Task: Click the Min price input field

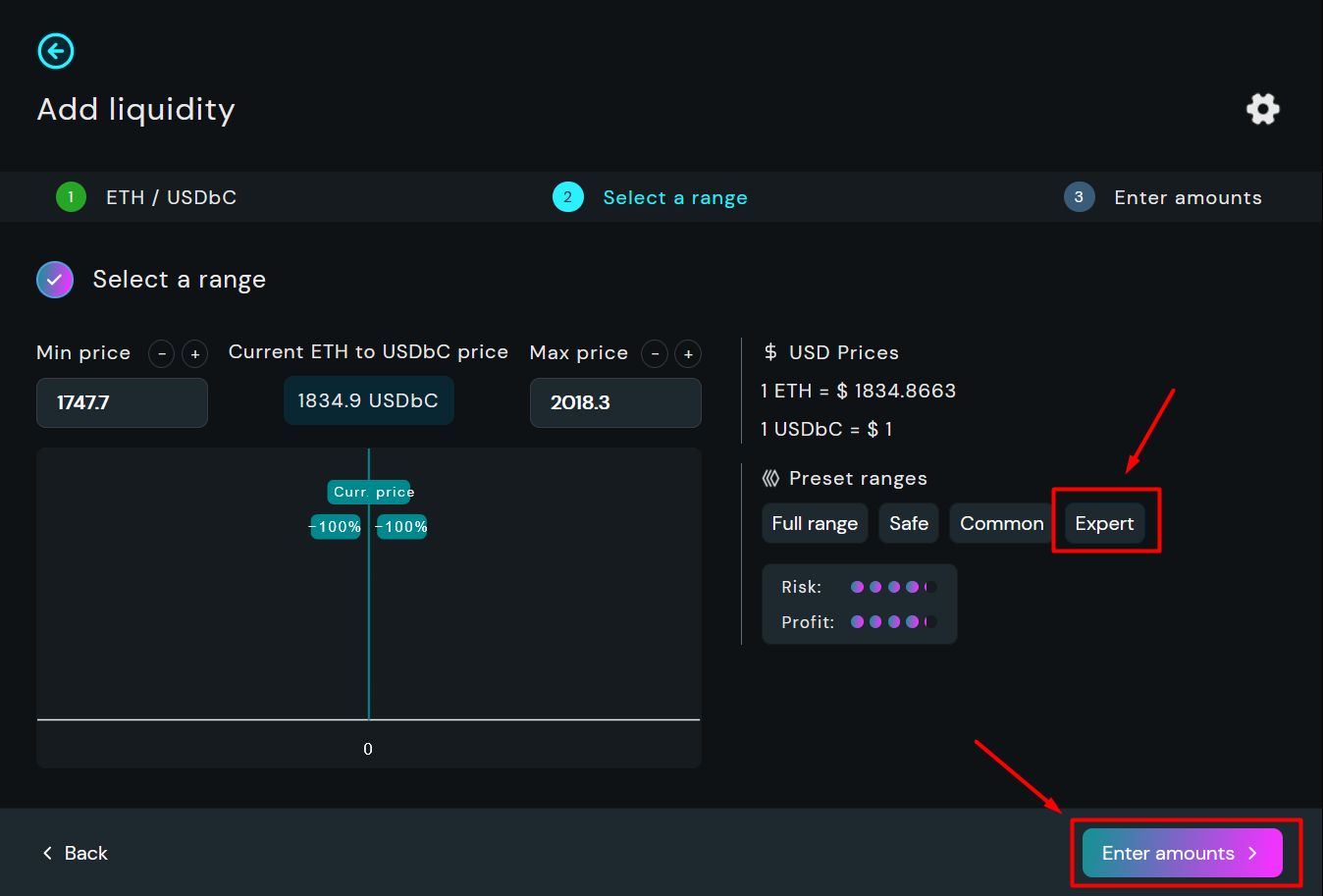Action: pos(122,403)
